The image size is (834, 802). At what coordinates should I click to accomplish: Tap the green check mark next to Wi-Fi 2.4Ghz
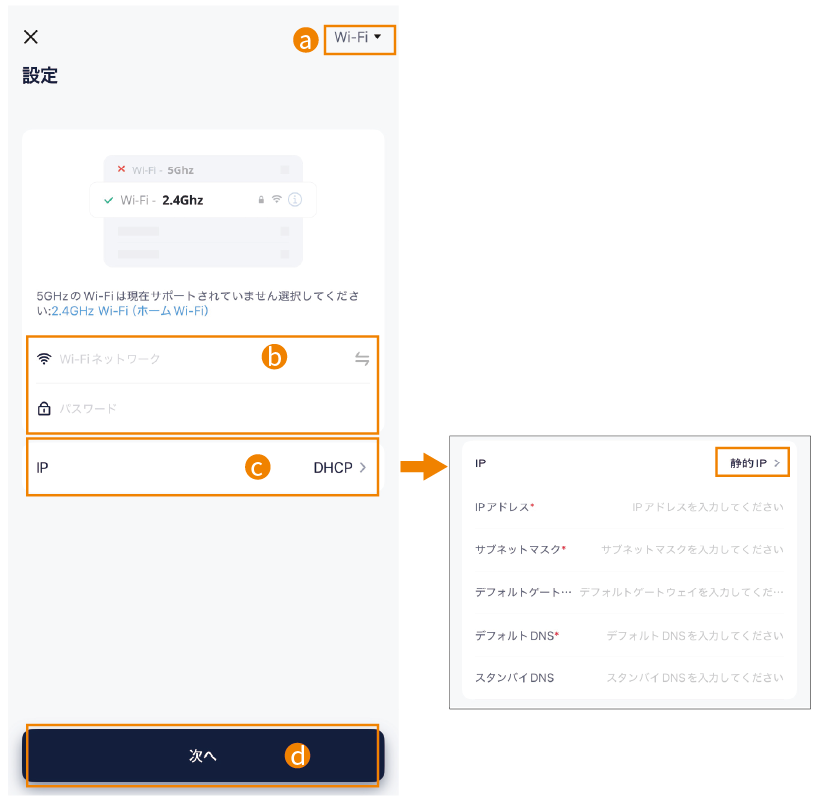pos(107,200)
